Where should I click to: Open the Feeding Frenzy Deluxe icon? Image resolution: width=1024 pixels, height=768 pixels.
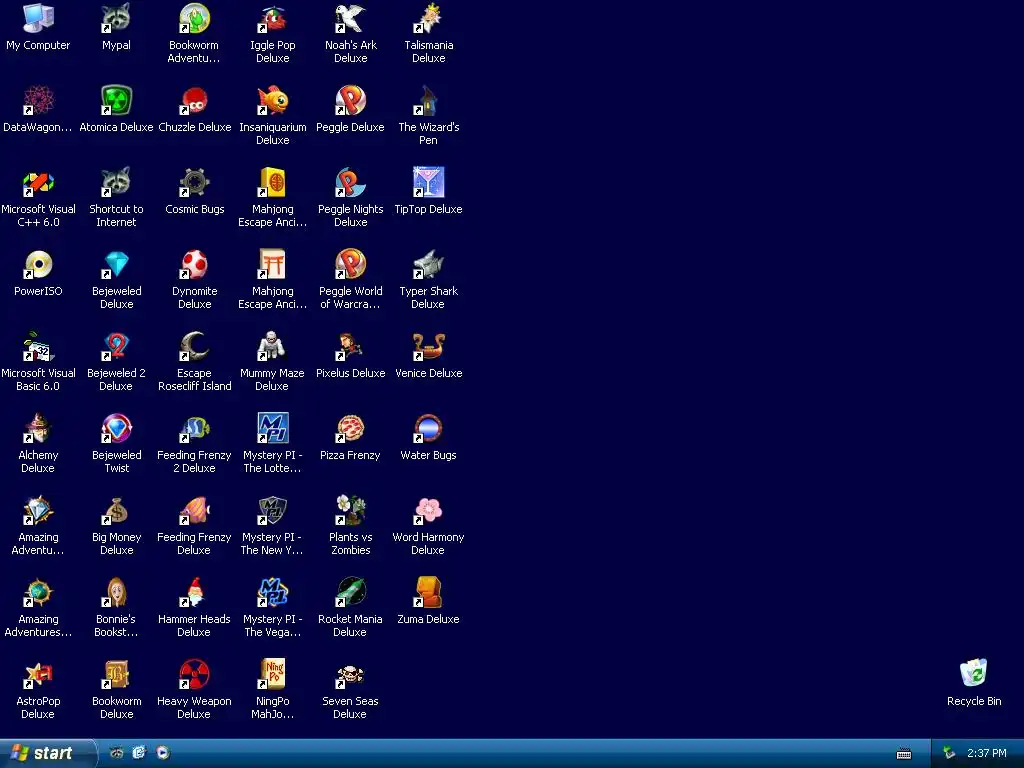point(195,510)
